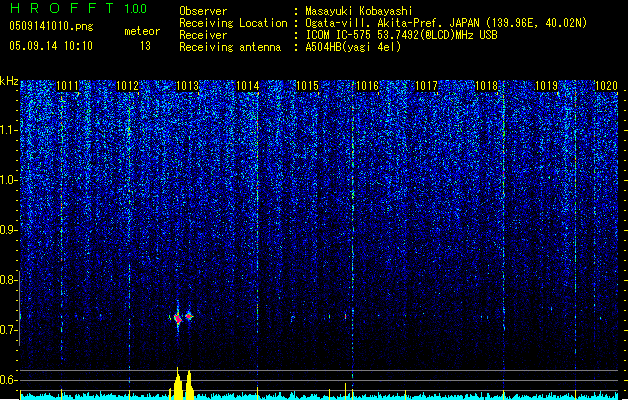Click the 1018 time marker

click(x=486, y=86)
